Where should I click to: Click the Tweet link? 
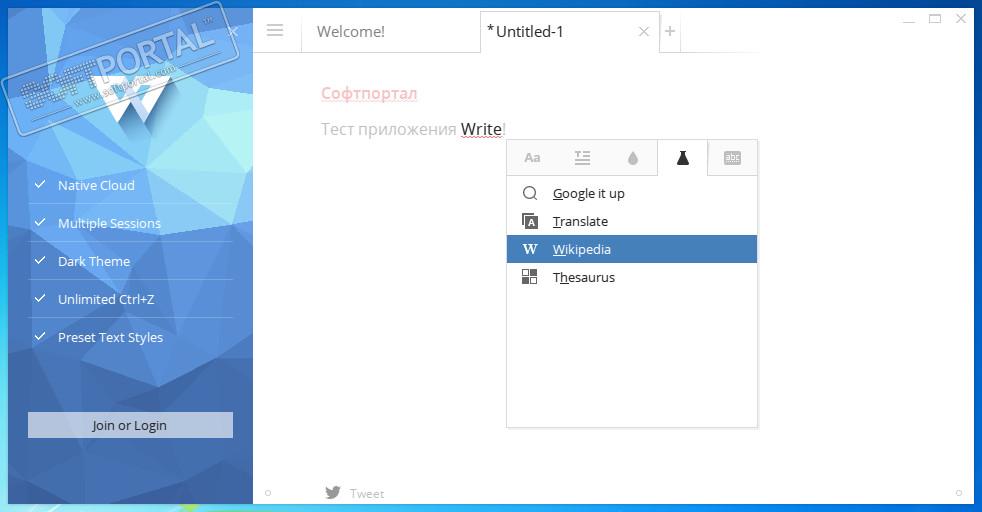coord(367,494)
